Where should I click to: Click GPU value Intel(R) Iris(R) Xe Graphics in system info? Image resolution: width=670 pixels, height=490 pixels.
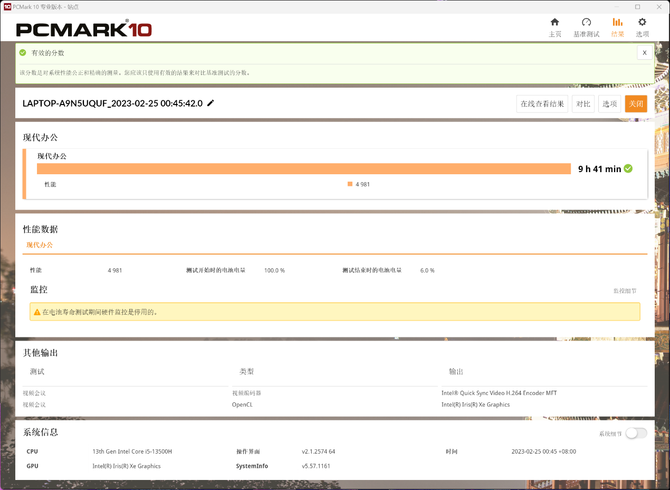[x=126, y=466]
